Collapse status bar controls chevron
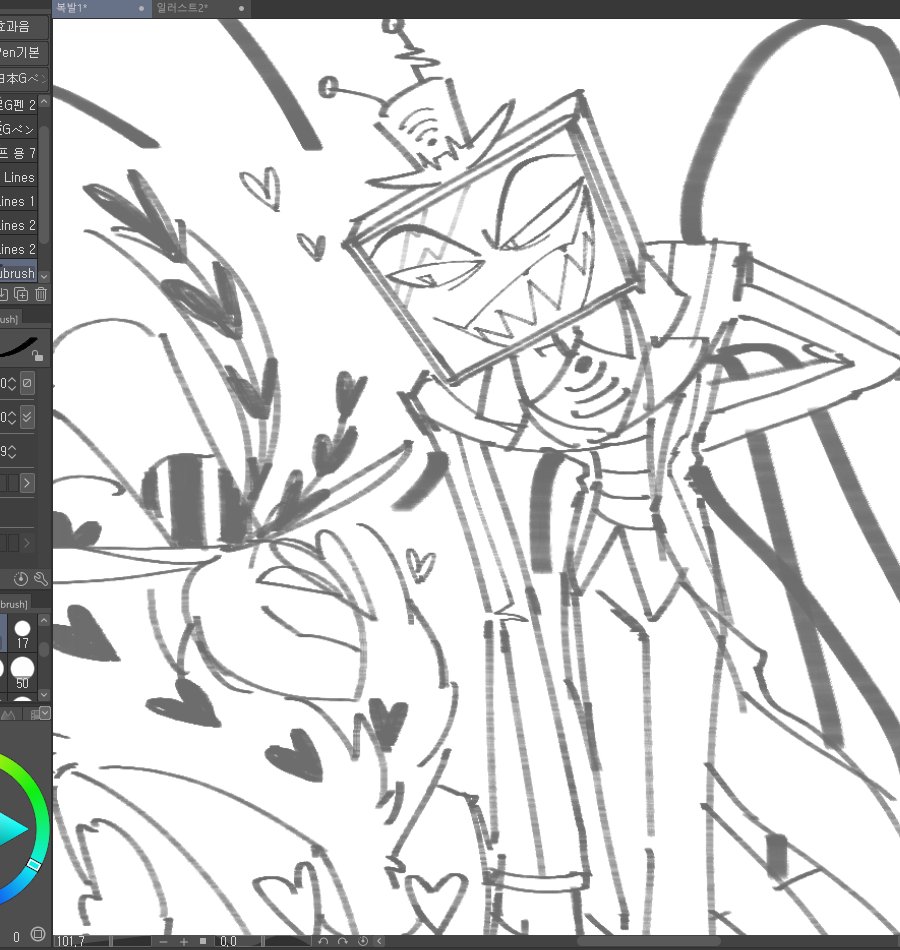Viewport: 900px width, 950px height. tap(379, 941)
